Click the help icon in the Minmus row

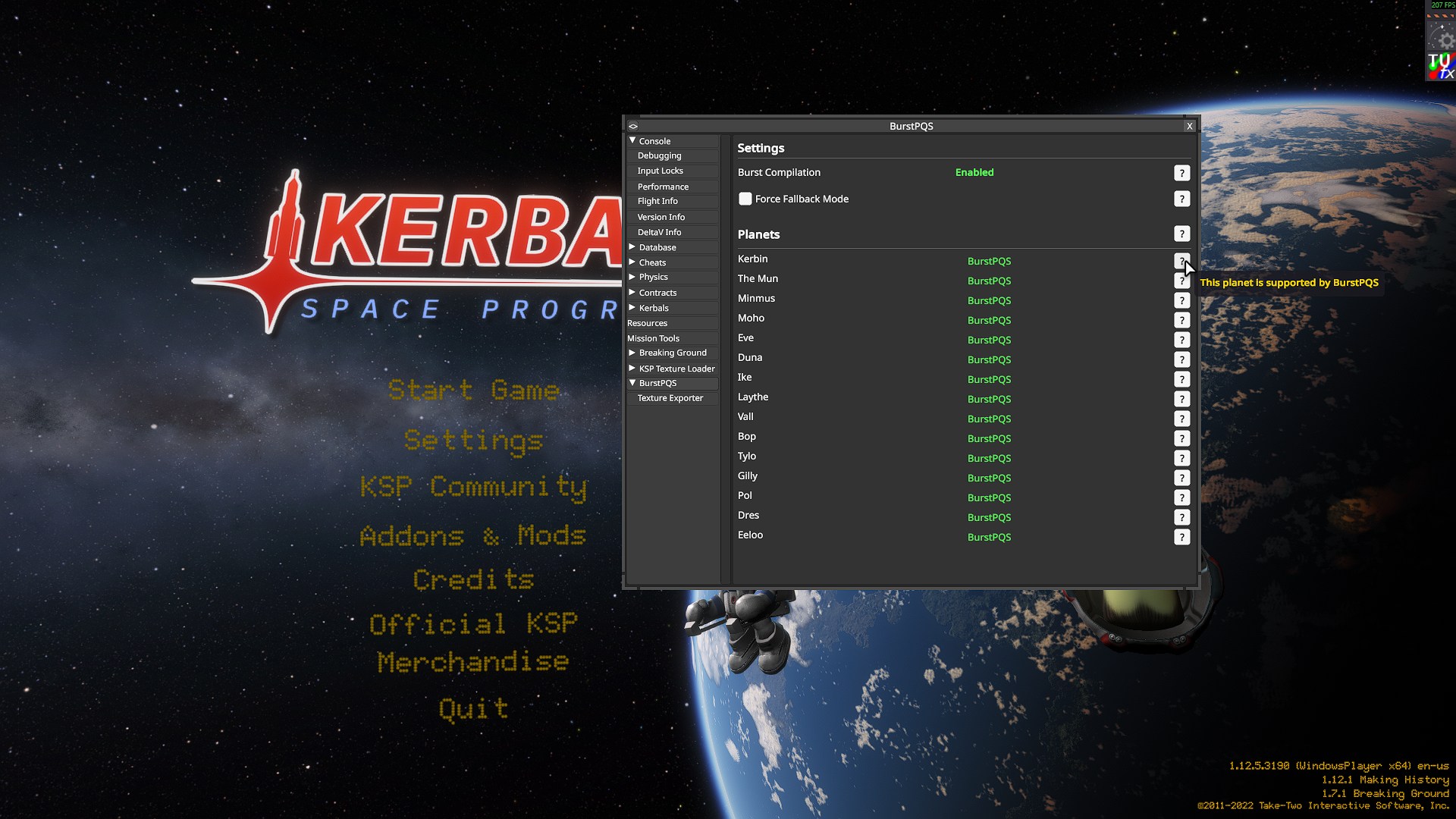(x=1181, y=300)
